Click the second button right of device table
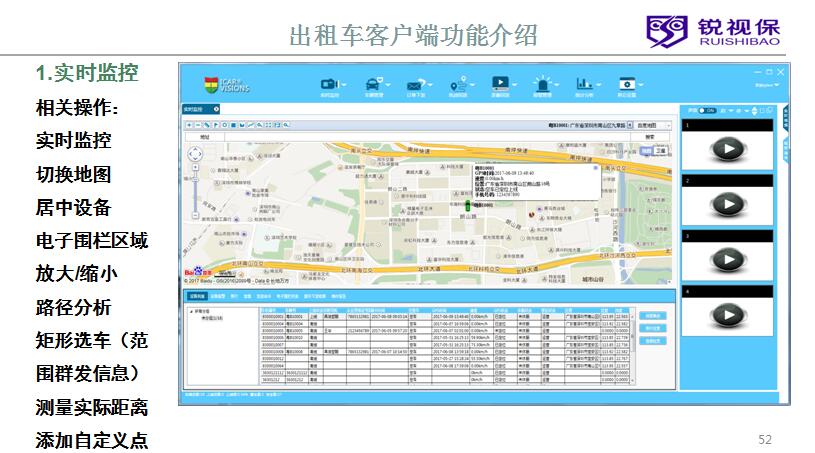 pos(652,328)
